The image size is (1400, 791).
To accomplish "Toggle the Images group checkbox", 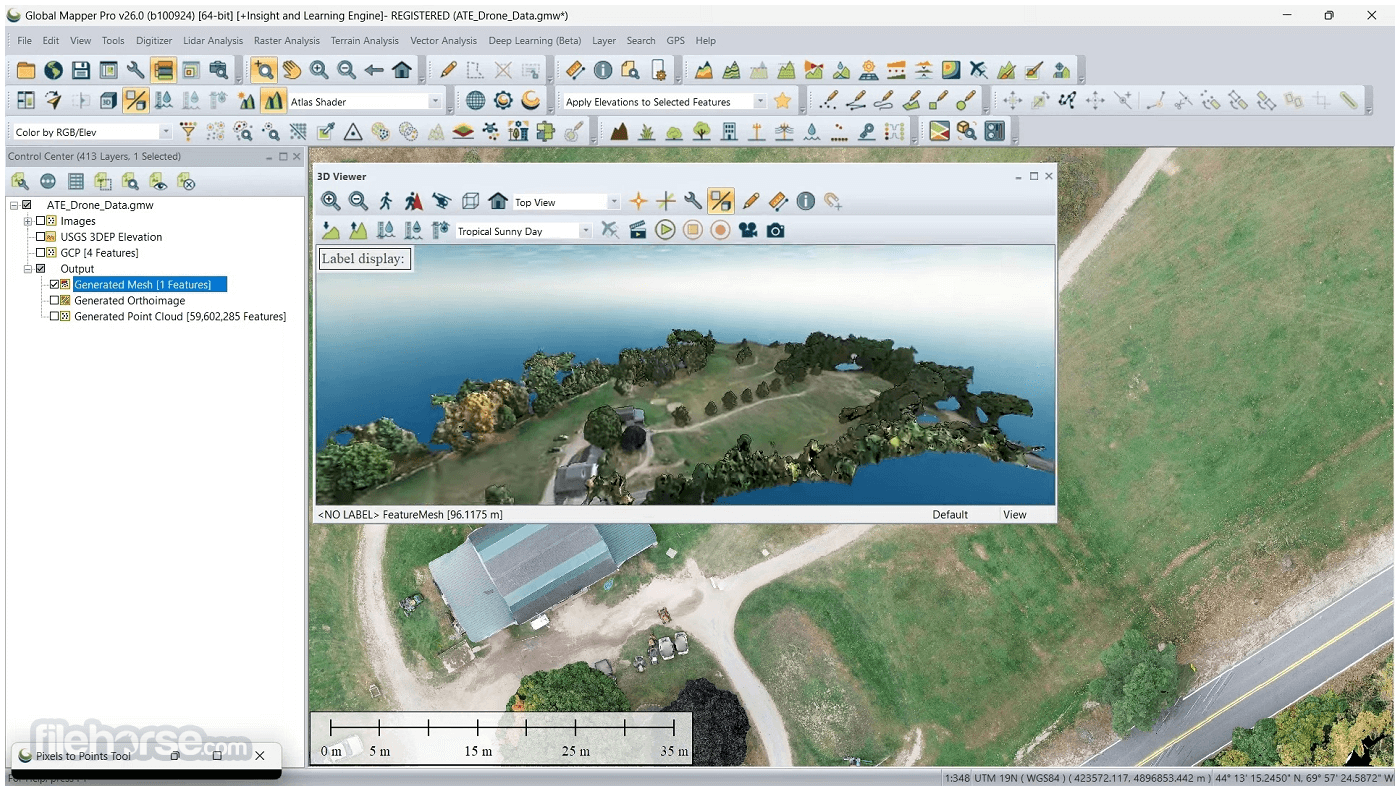I will pyautogui.click(x=41, y=221).
